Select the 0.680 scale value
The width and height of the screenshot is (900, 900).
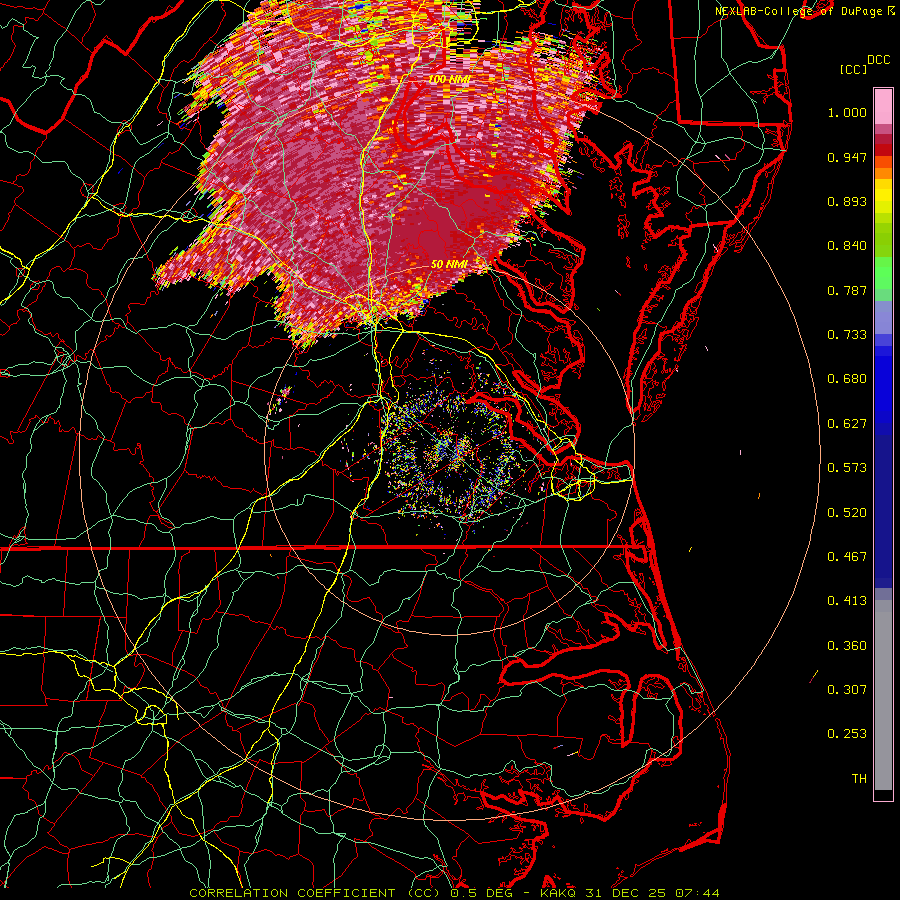[847, 379]
